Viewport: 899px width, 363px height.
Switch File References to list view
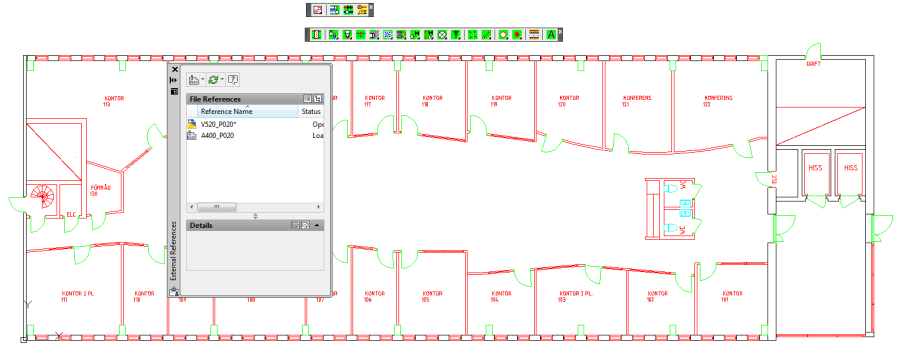click(x=307, y=99)
